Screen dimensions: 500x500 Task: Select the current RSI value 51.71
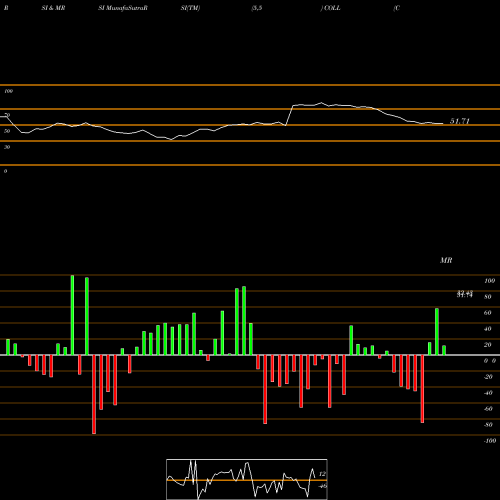tap(460, 121)
